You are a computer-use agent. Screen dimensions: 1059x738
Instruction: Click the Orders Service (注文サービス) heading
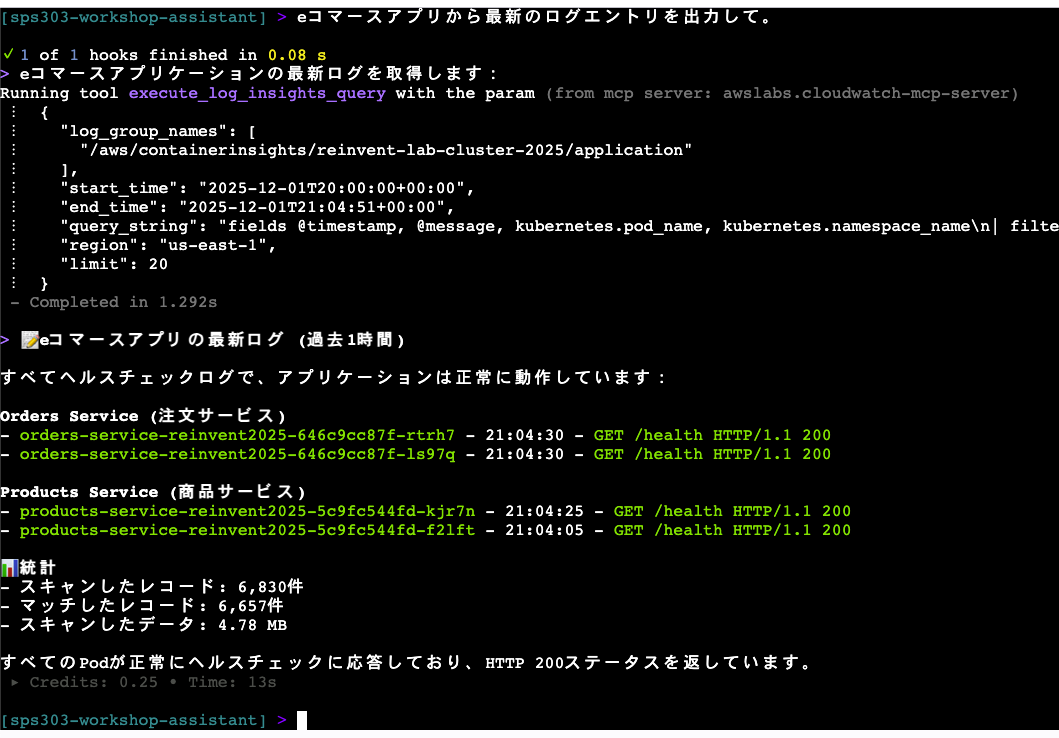coord(143,416)
